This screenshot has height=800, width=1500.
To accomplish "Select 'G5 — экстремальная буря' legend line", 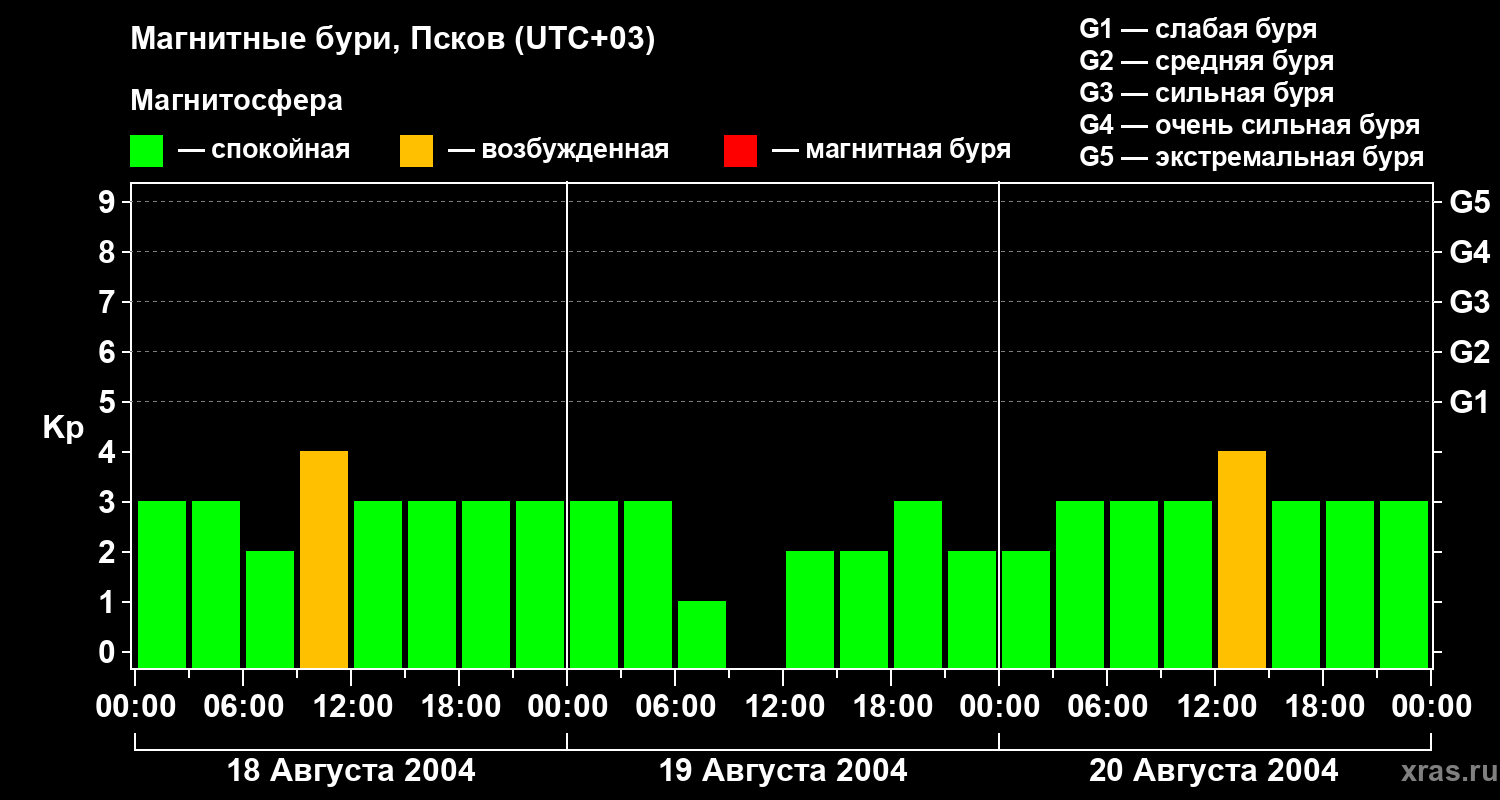I will pos(1252,157).
